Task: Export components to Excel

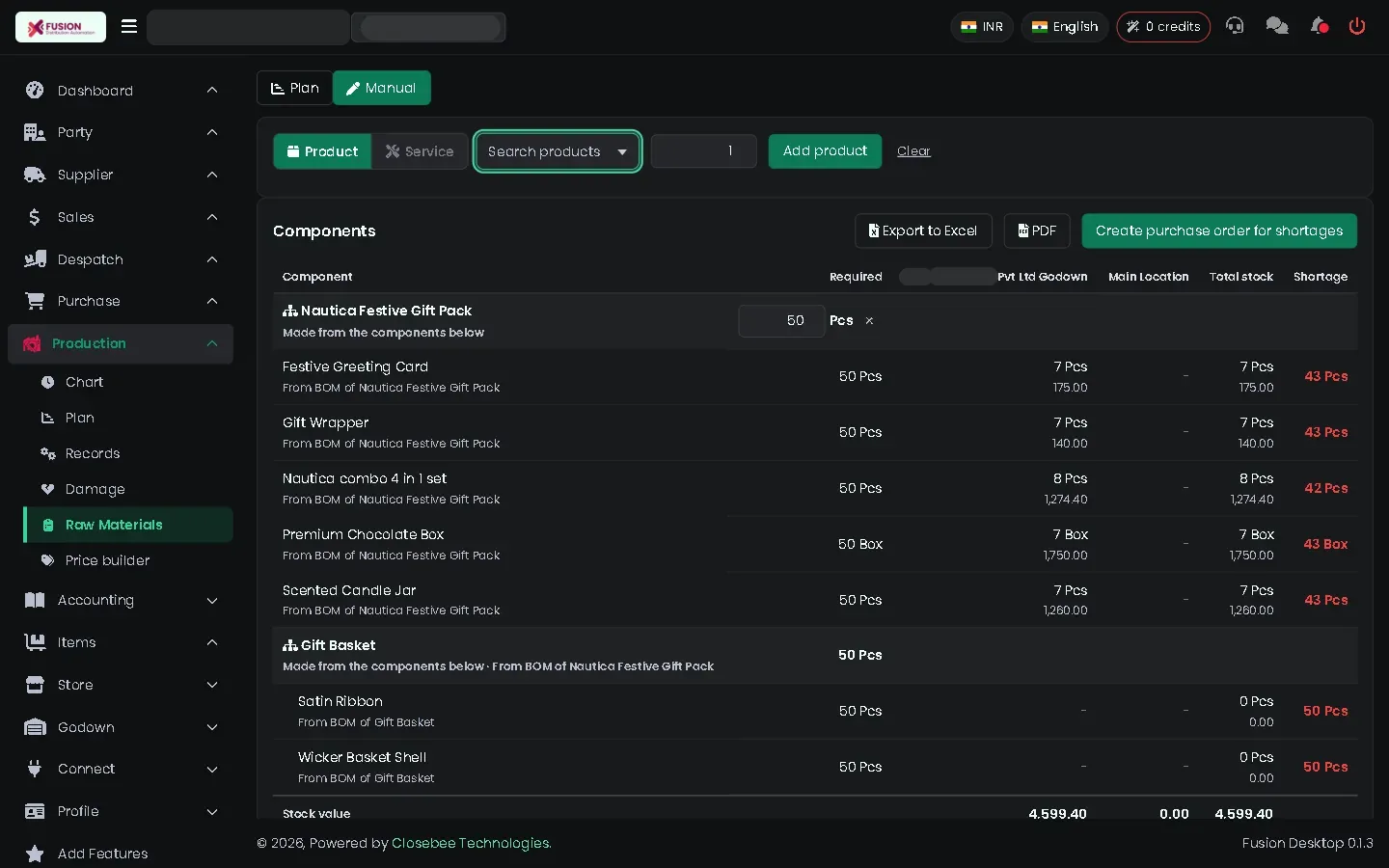Action: 923,231
